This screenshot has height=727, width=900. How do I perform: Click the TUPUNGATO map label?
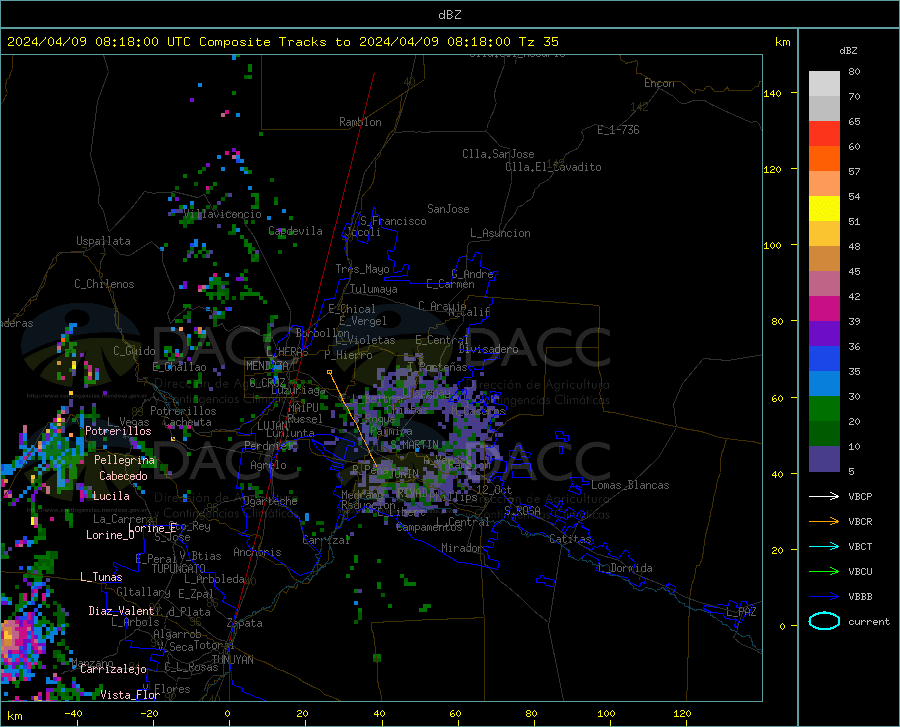[x=179, y=569]
